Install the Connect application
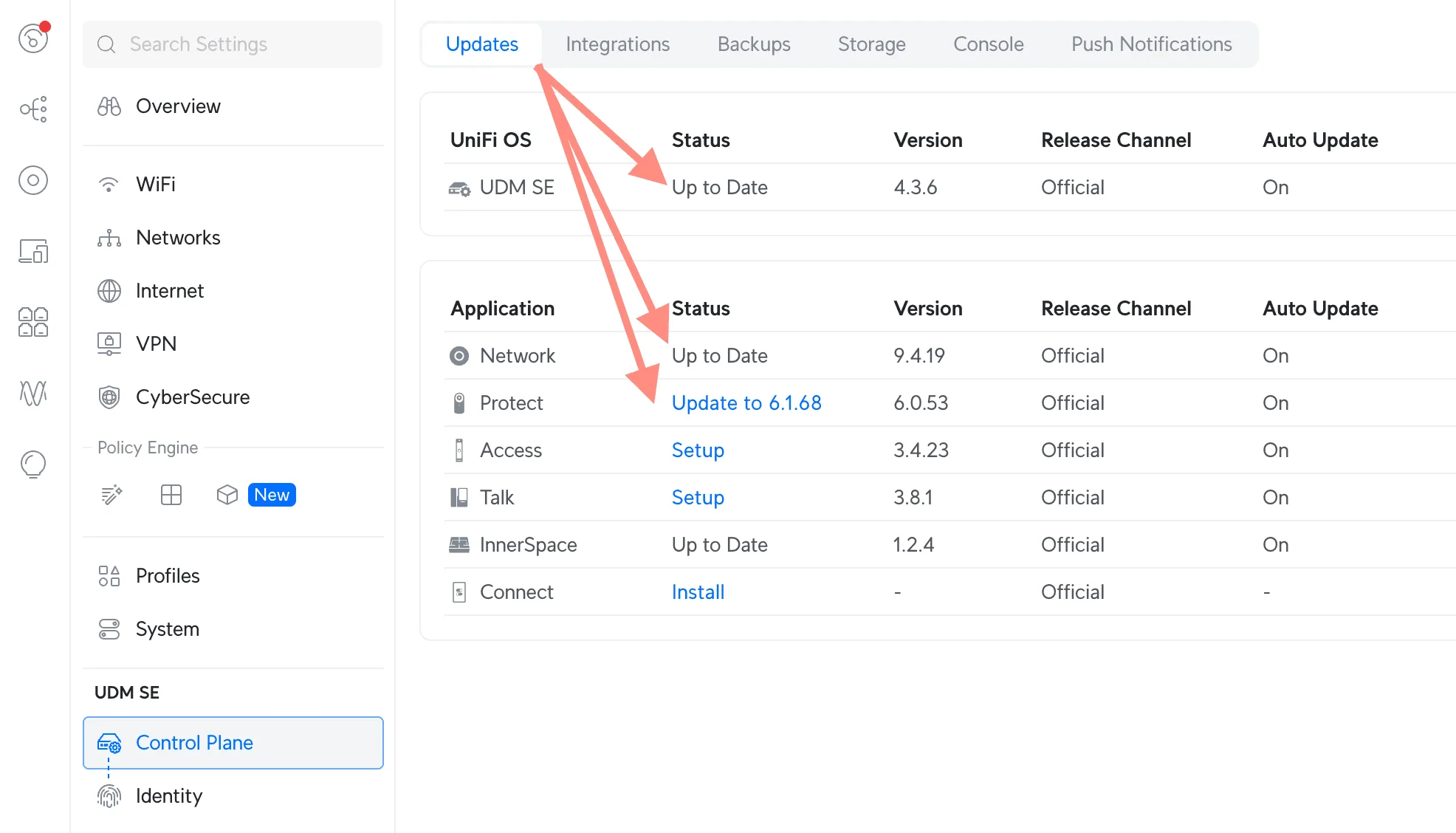This screenshot has width=1456, height=833. click(697, 592)
